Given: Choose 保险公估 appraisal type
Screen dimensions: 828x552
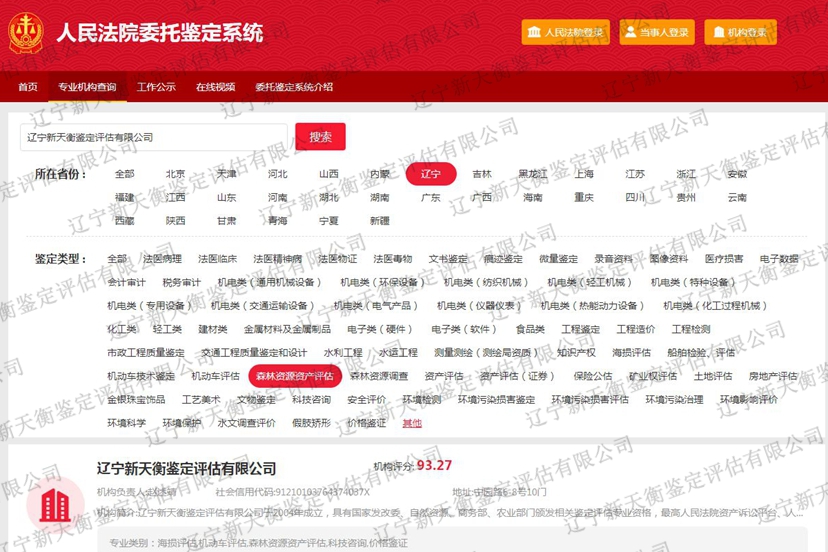Looking at the screenshot, I should [593, 376].
